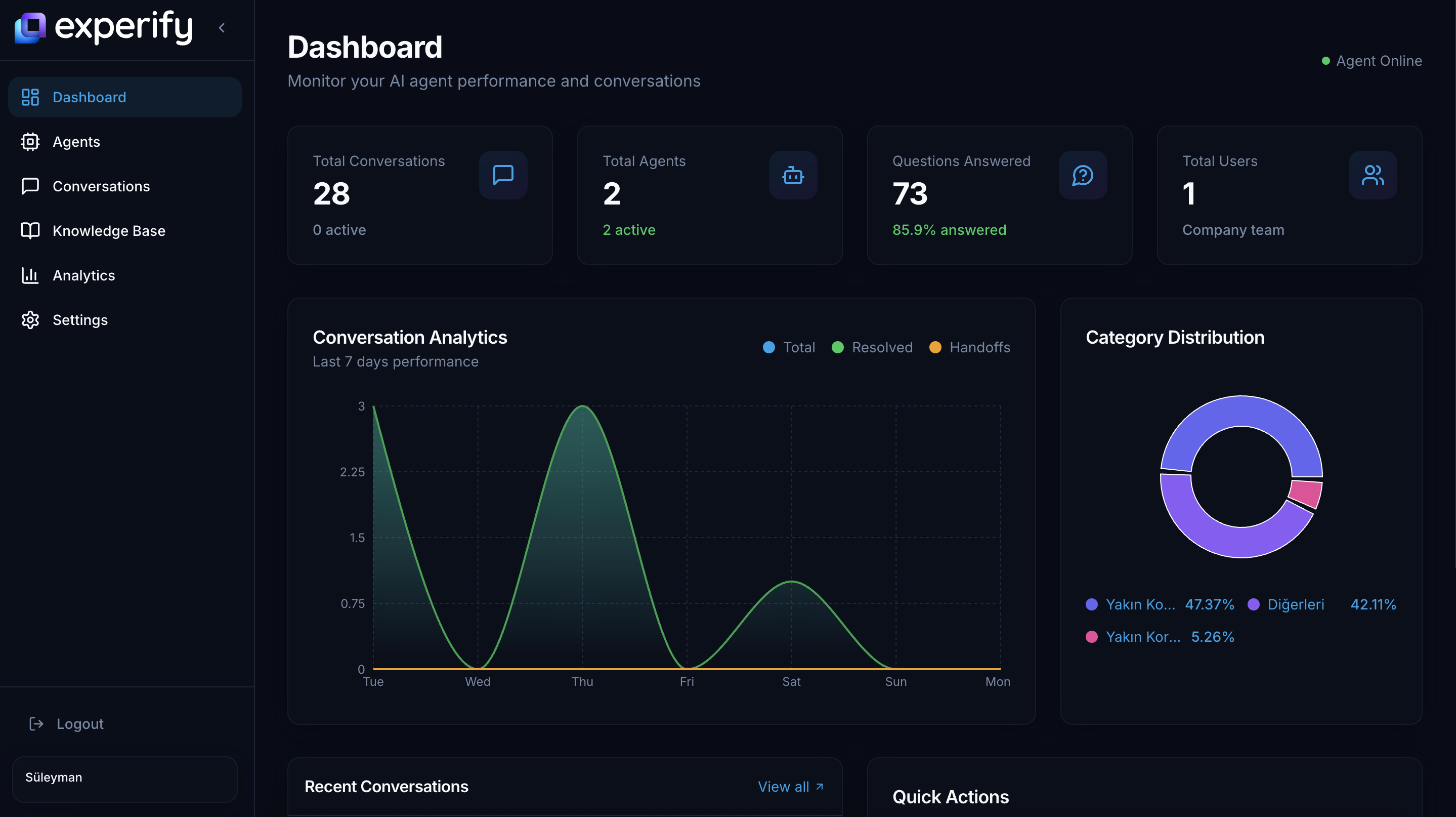The height and width of the screenshot is (817, 1456).
Task: Toggle the Resolved series legend item
Action: click(x=872, y=347)
